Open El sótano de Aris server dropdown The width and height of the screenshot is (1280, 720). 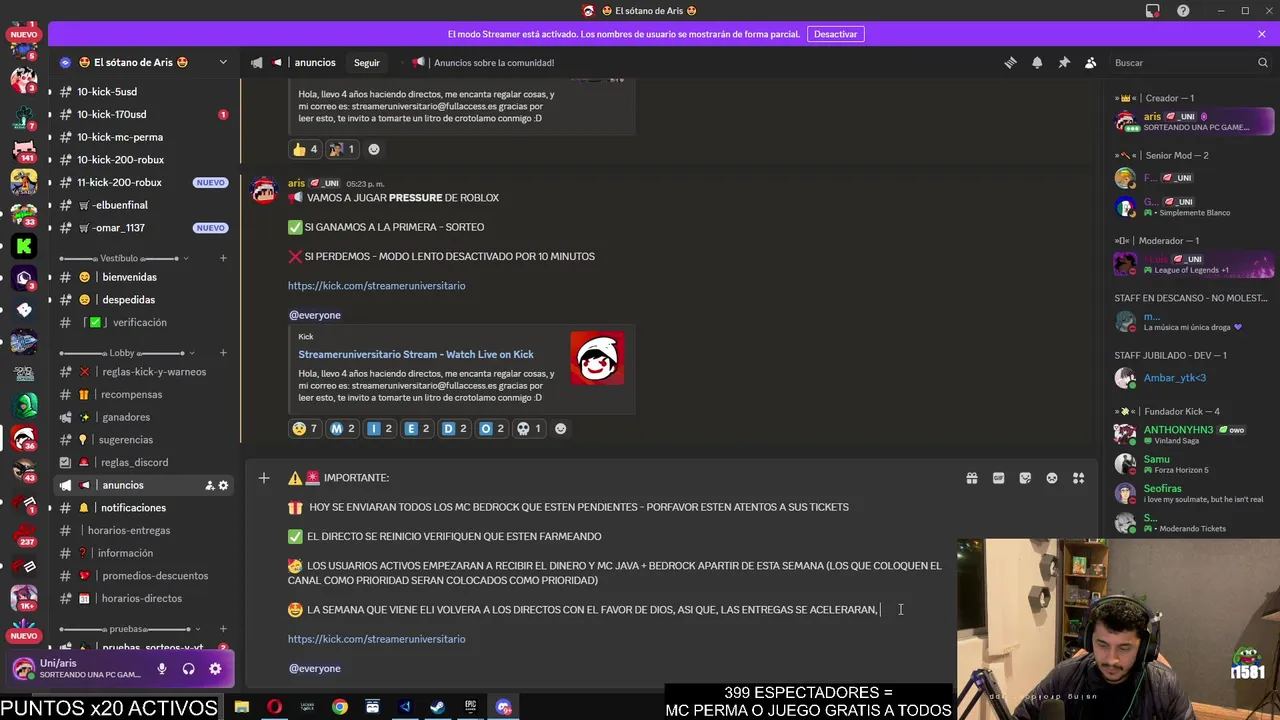point(223,62)
